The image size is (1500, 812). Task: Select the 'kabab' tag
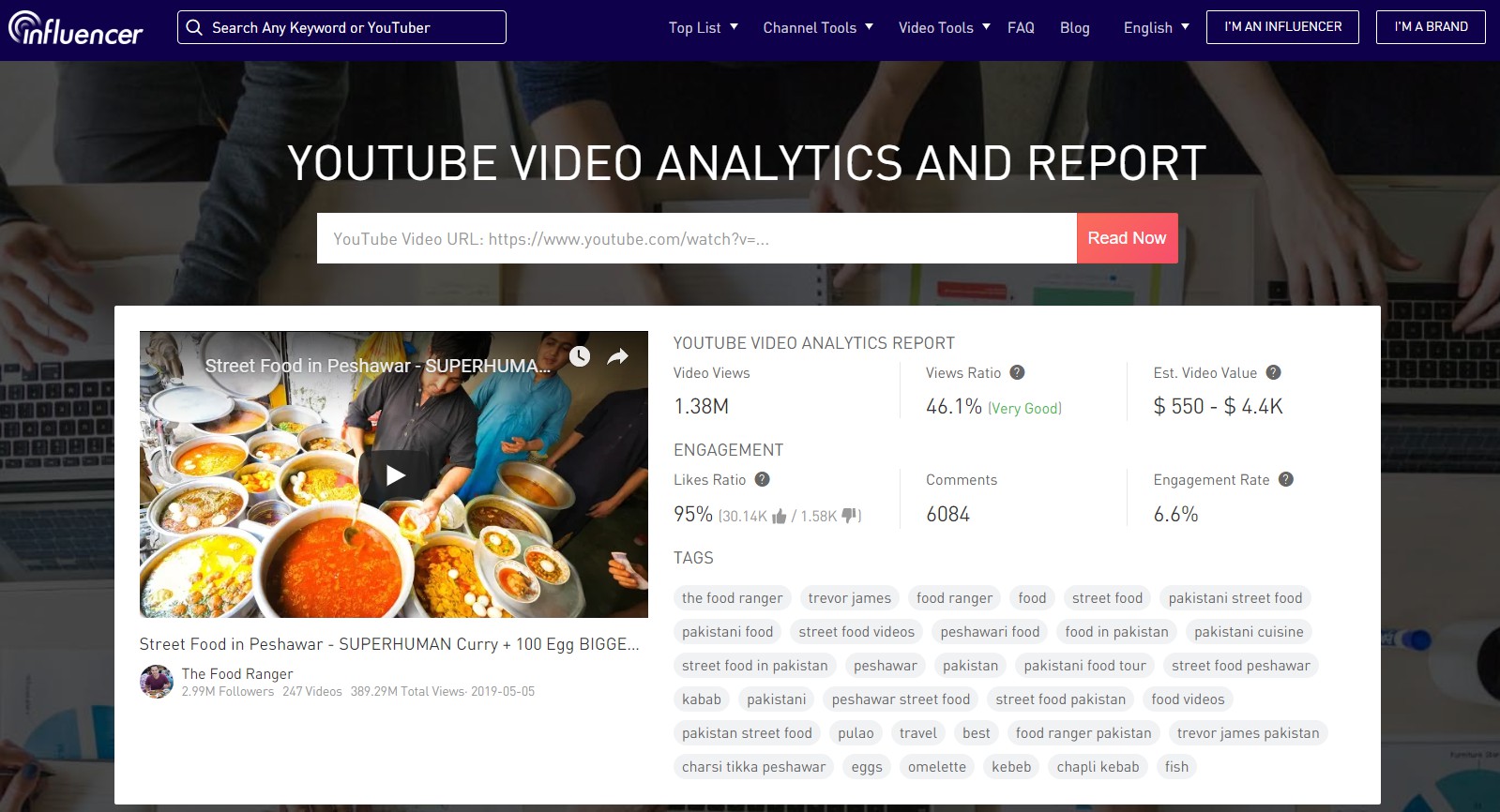click(702, 699)
